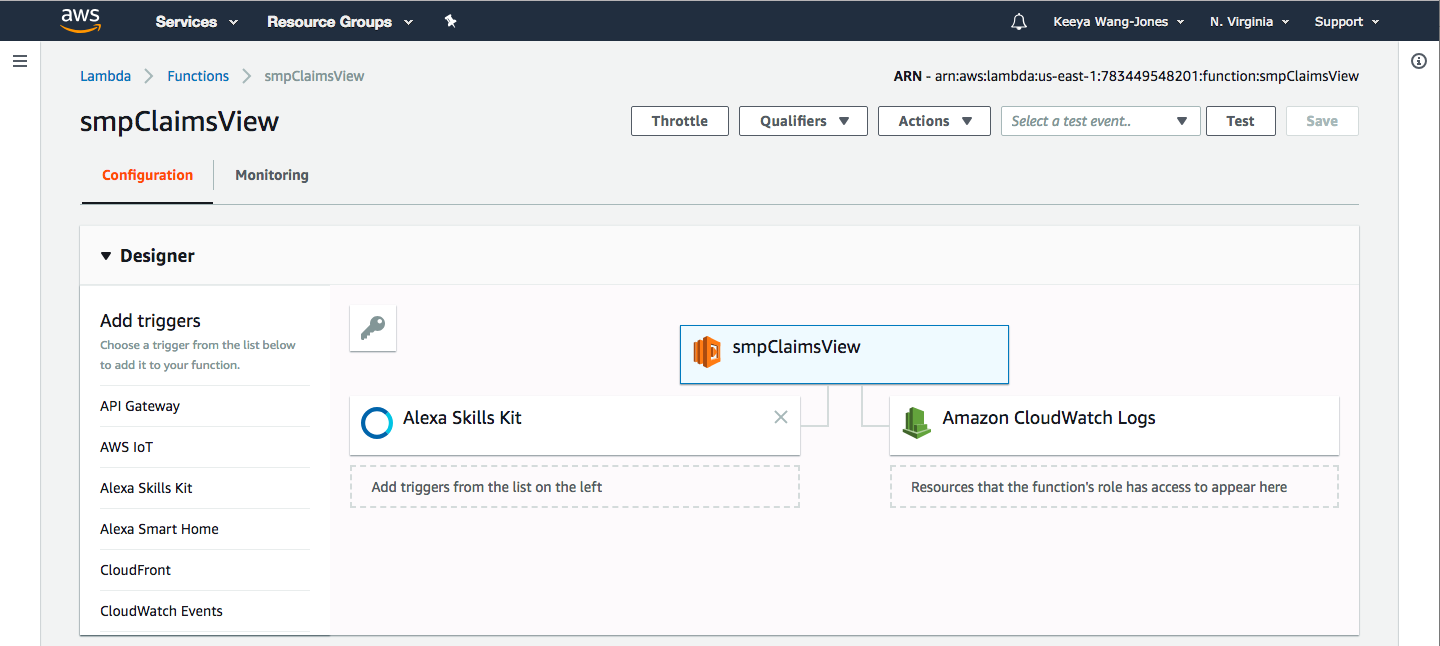Screen dimensions: 1440x646
Task: Collapse the Designer panel
Action: 106,255
